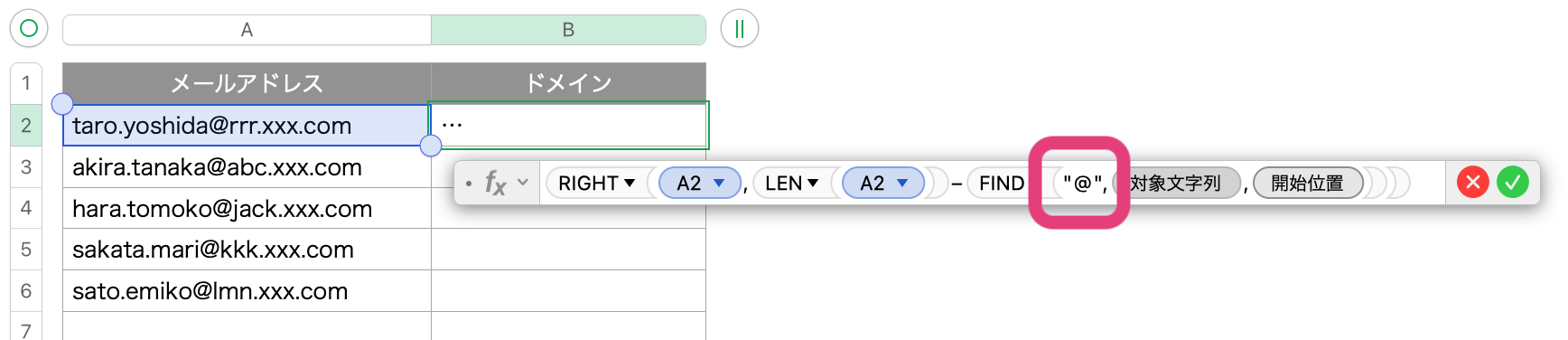The width and height of the screenshot is (1568, 340).
Task: Open LEN function dropdown arrow
Action: [813, 183]
